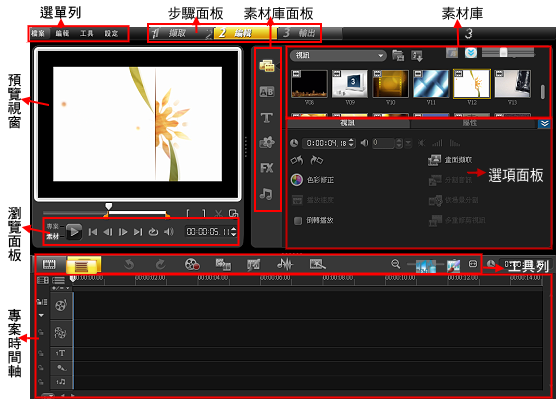Toggle mute icon in options panel
This screenshot has width=556, height=399.
(x=421, y=143)
